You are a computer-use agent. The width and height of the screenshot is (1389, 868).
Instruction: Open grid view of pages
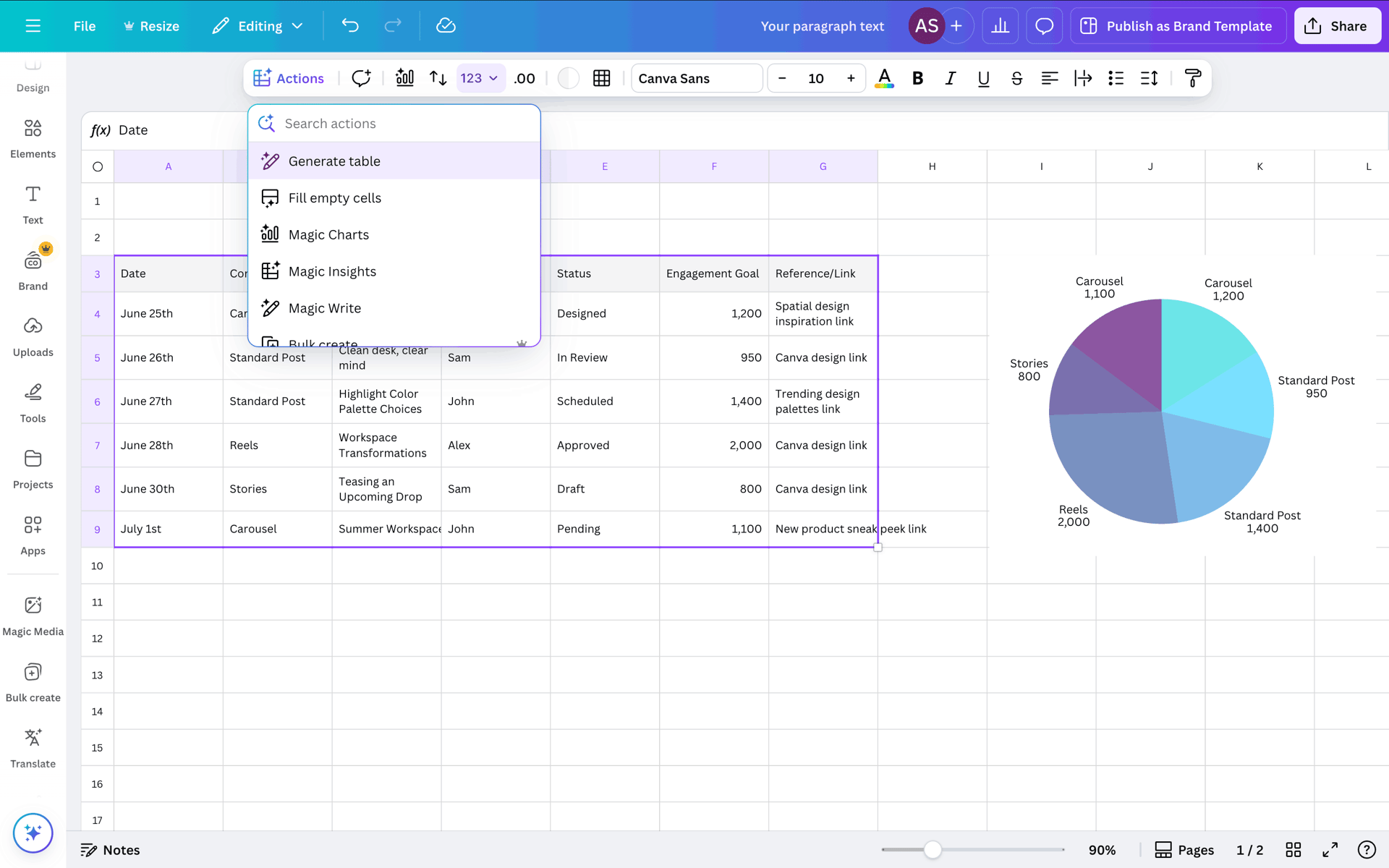pos(1294,850)
